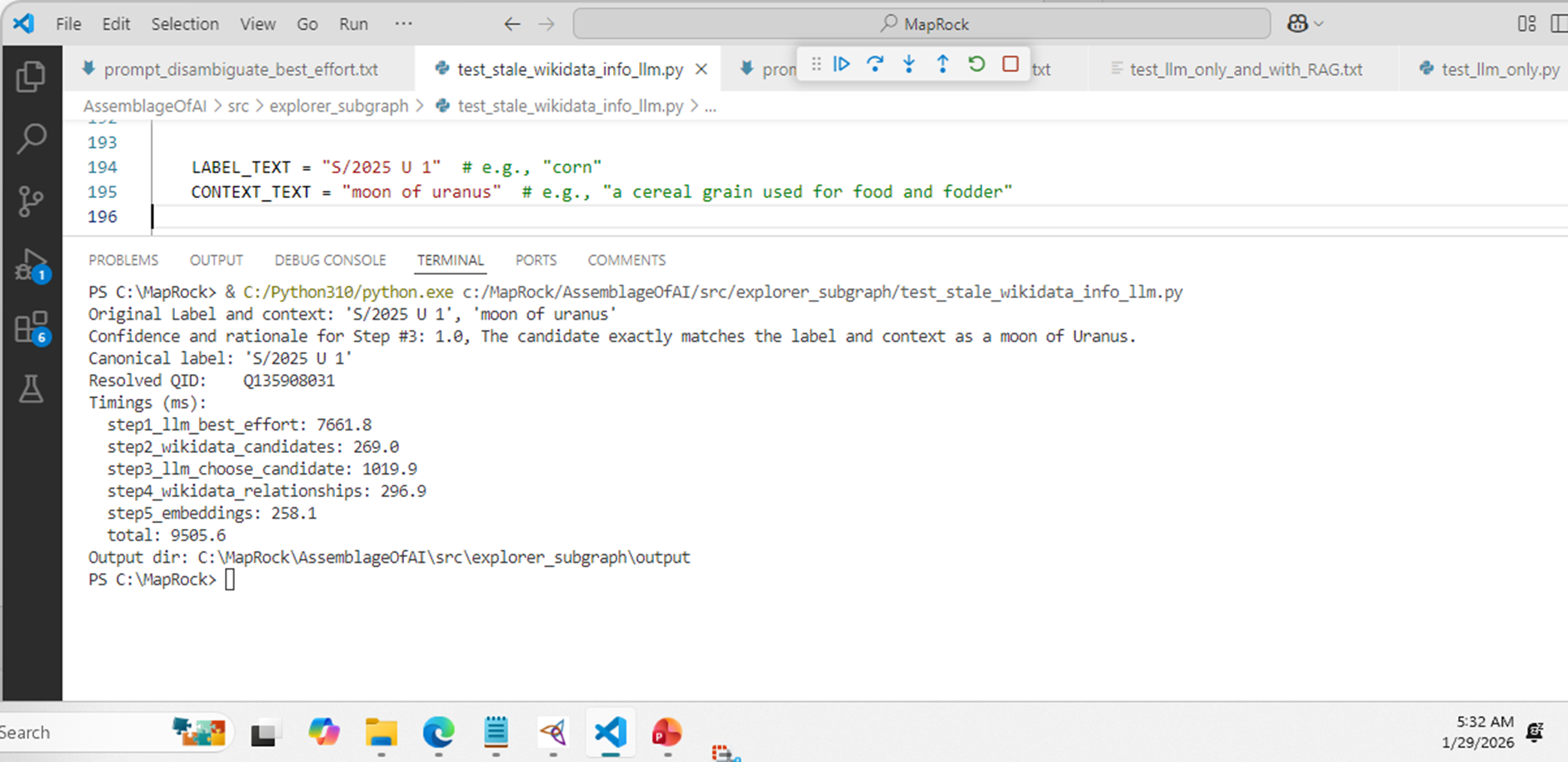Screen dimensions: 1568x762
Task: Expand the breadcrumb ellipsis symbol list
Action: 710,107
